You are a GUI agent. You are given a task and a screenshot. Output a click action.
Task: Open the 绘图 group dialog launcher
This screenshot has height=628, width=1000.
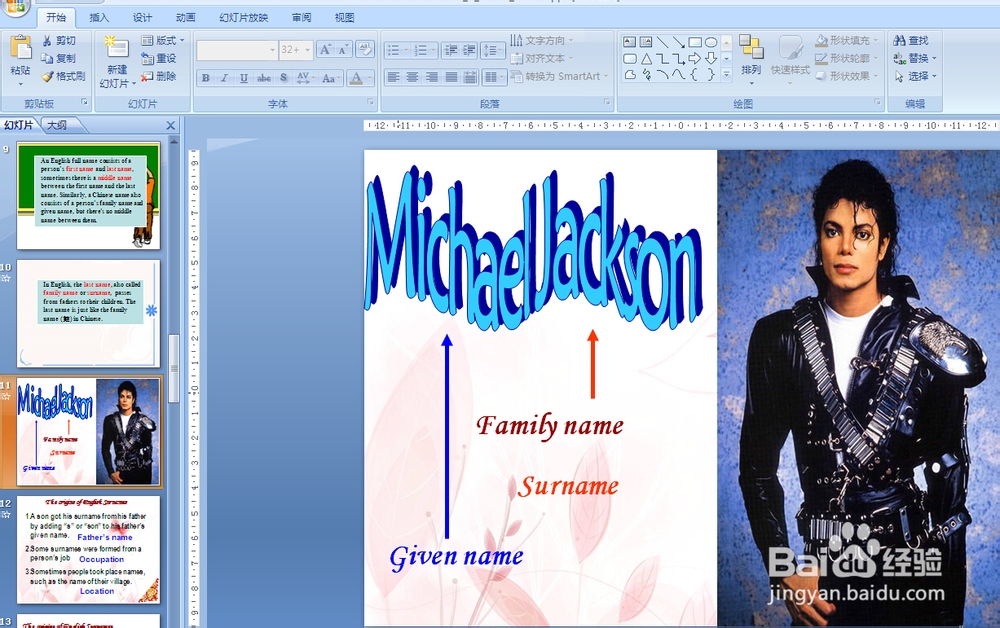878,102
